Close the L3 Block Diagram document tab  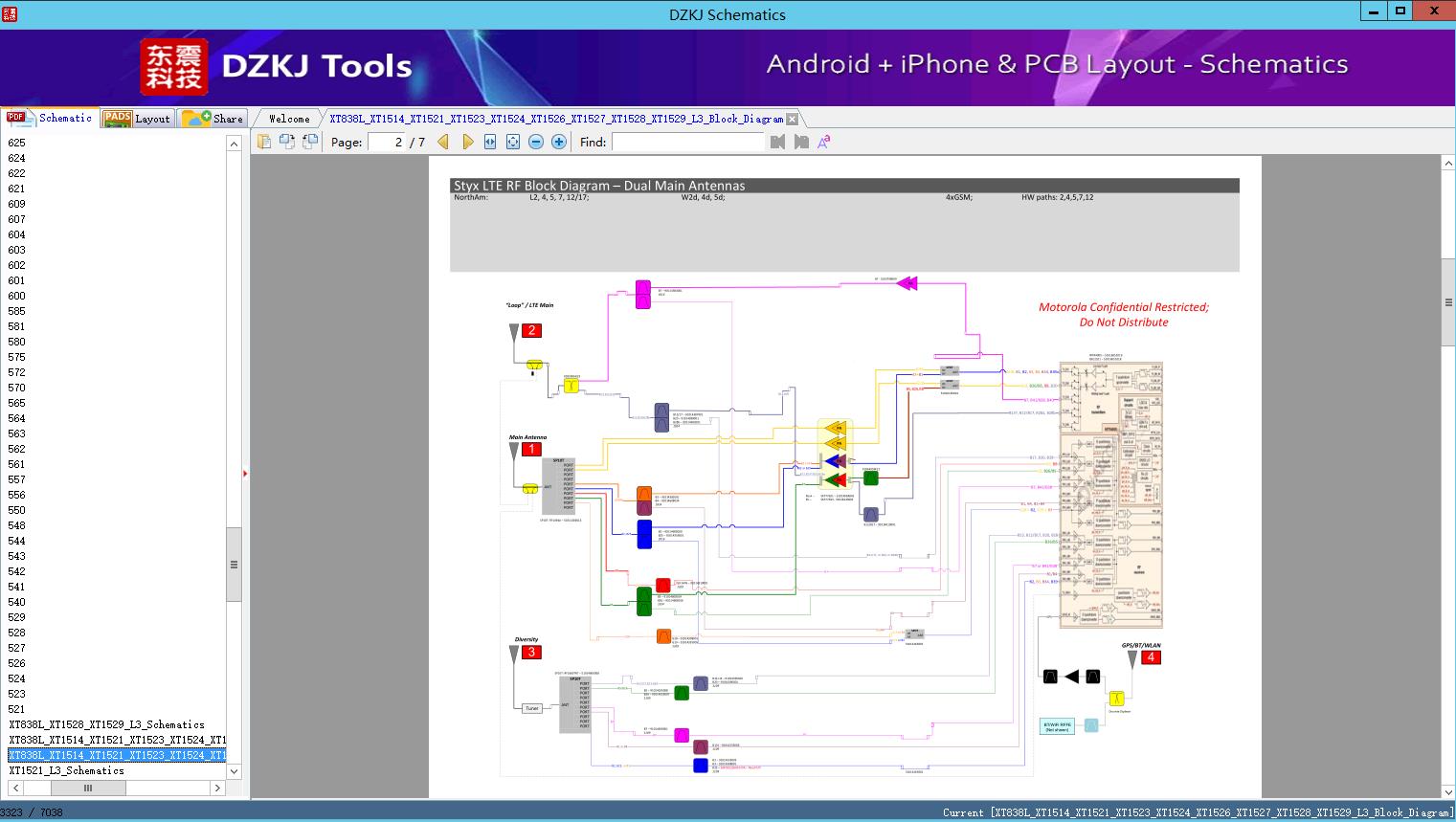point(792,120)
